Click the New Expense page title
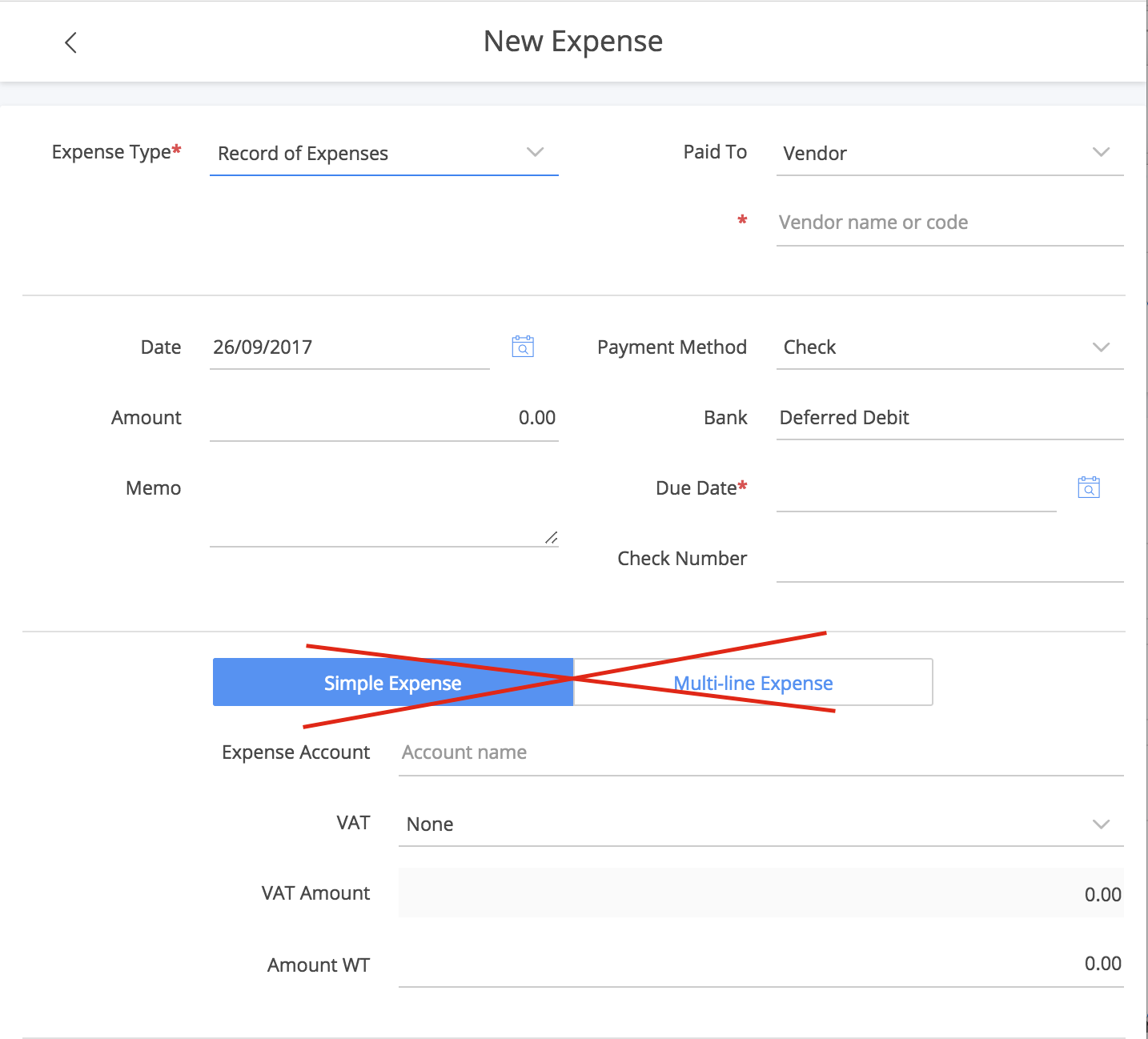The width and height of the screenshot is (1148, 1039). (573, 42)
